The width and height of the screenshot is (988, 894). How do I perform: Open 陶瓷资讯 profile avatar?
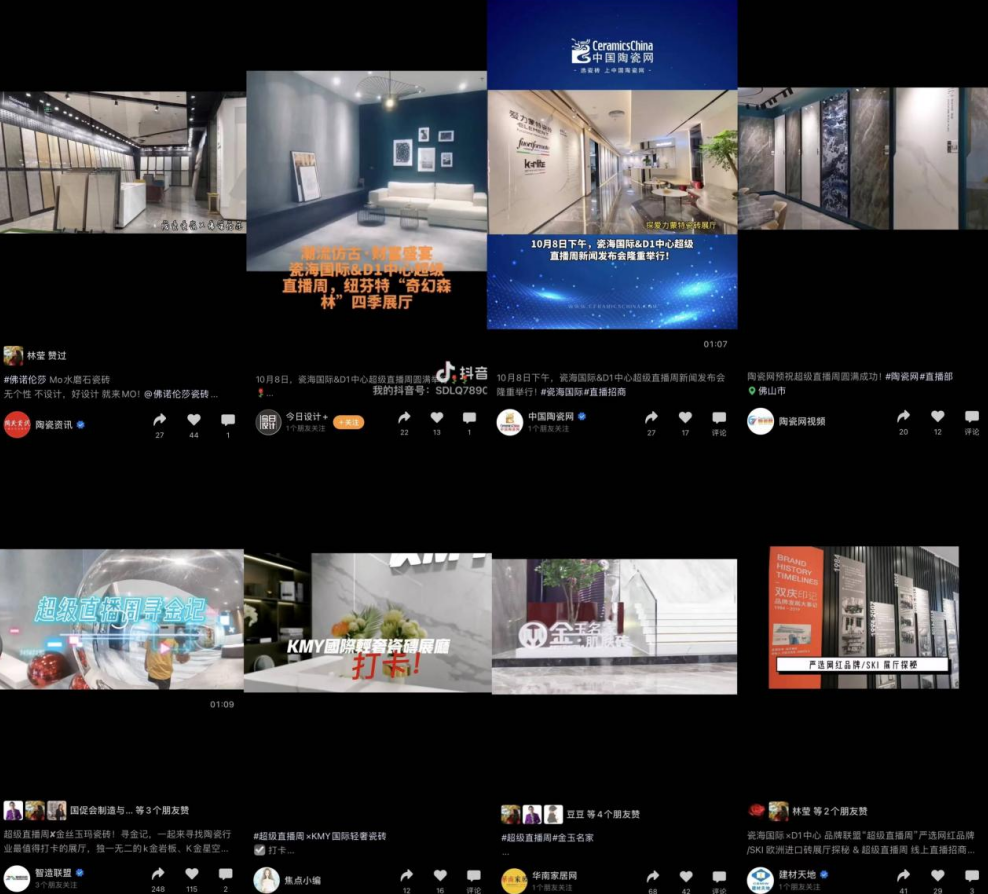pos(17,424)
